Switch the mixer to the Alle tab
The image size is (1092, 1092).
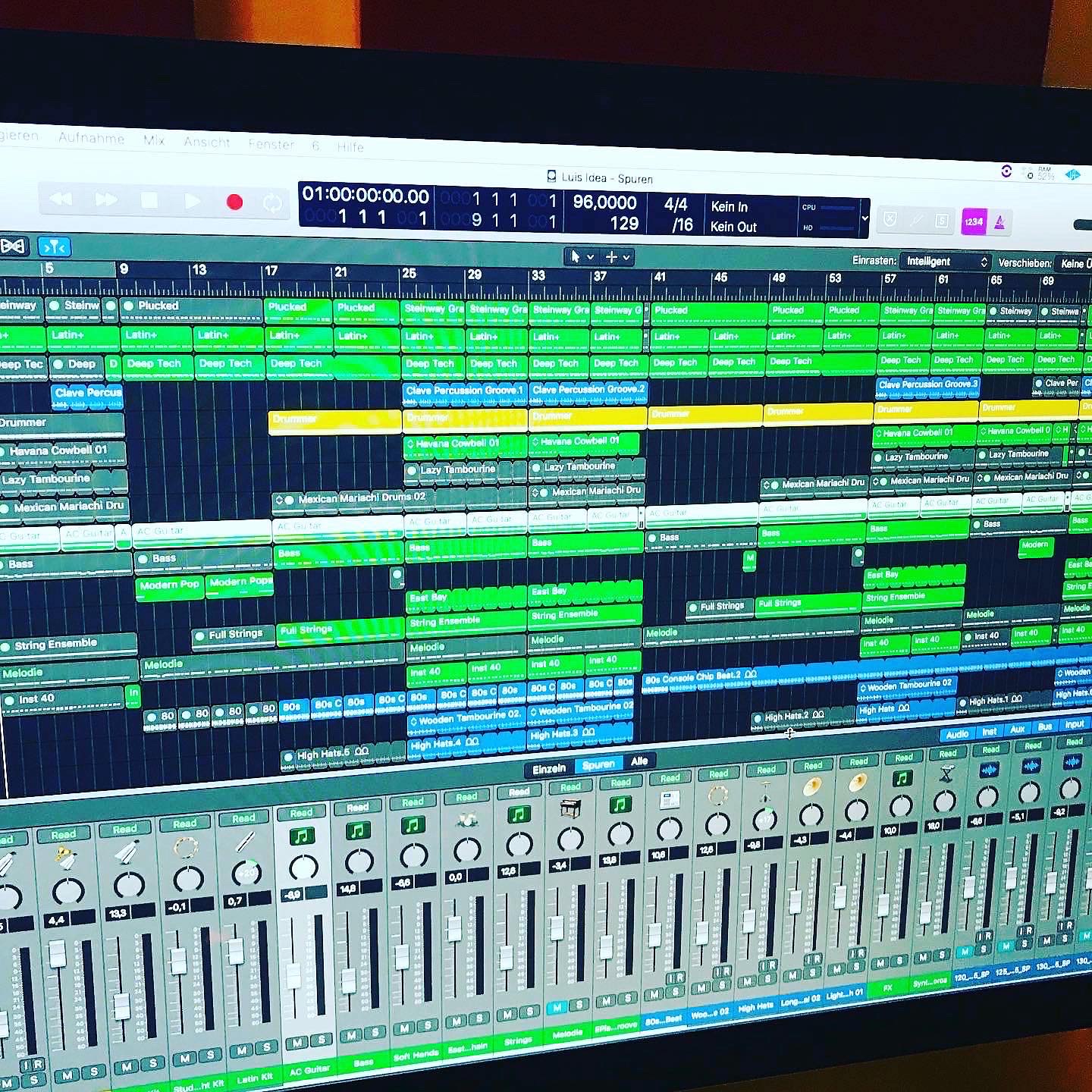[x=639, y=761]
